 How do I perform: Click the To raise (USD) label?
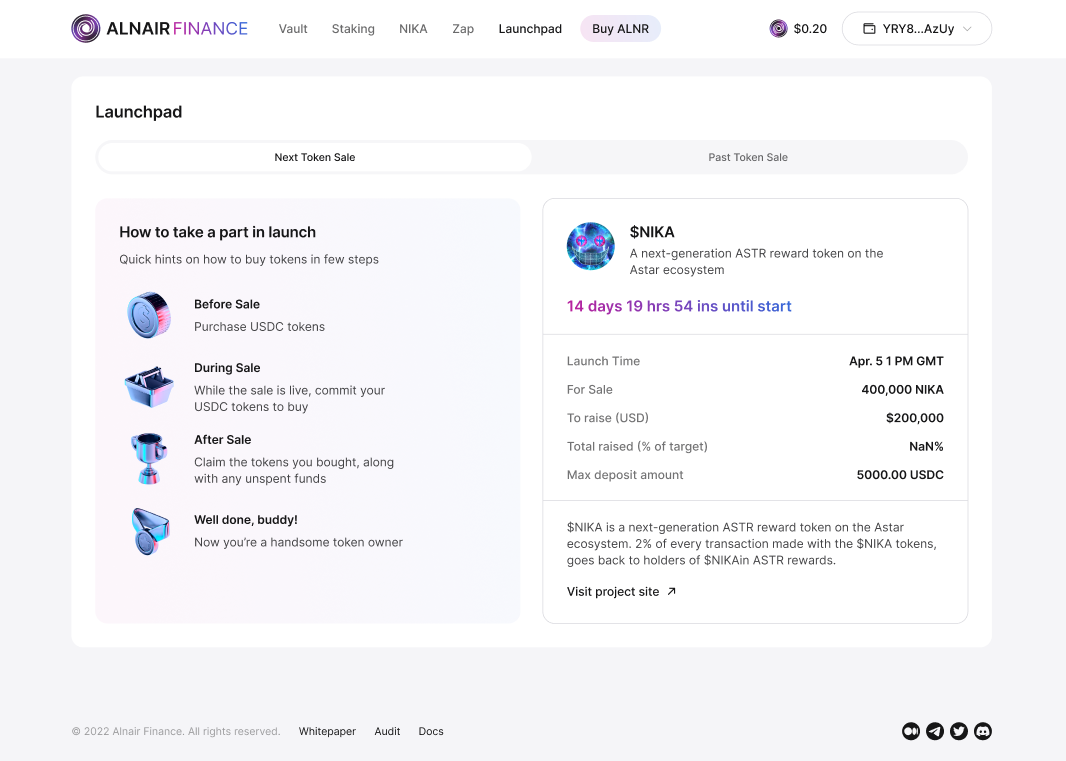click(x=608, y=418)
